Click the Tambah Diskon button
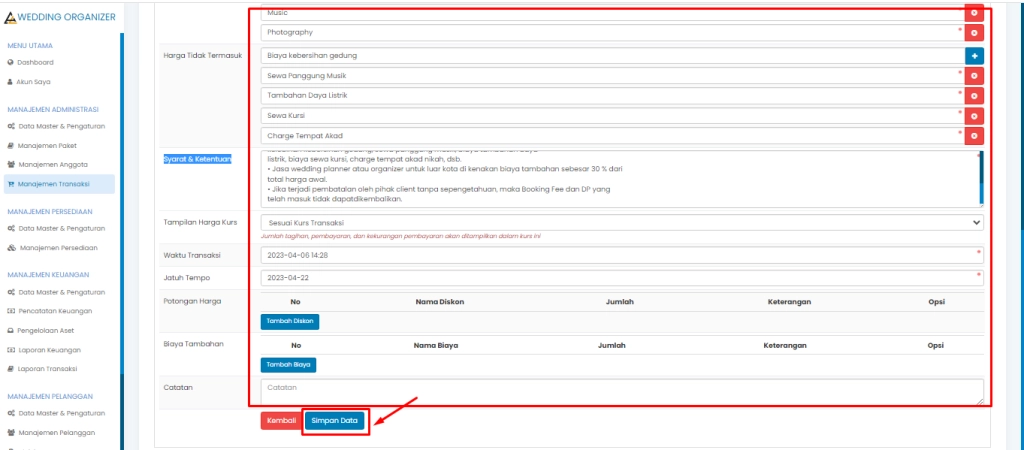Image resolution: width=1024 pixels, height=450 pixels. (x=290, y=321)
